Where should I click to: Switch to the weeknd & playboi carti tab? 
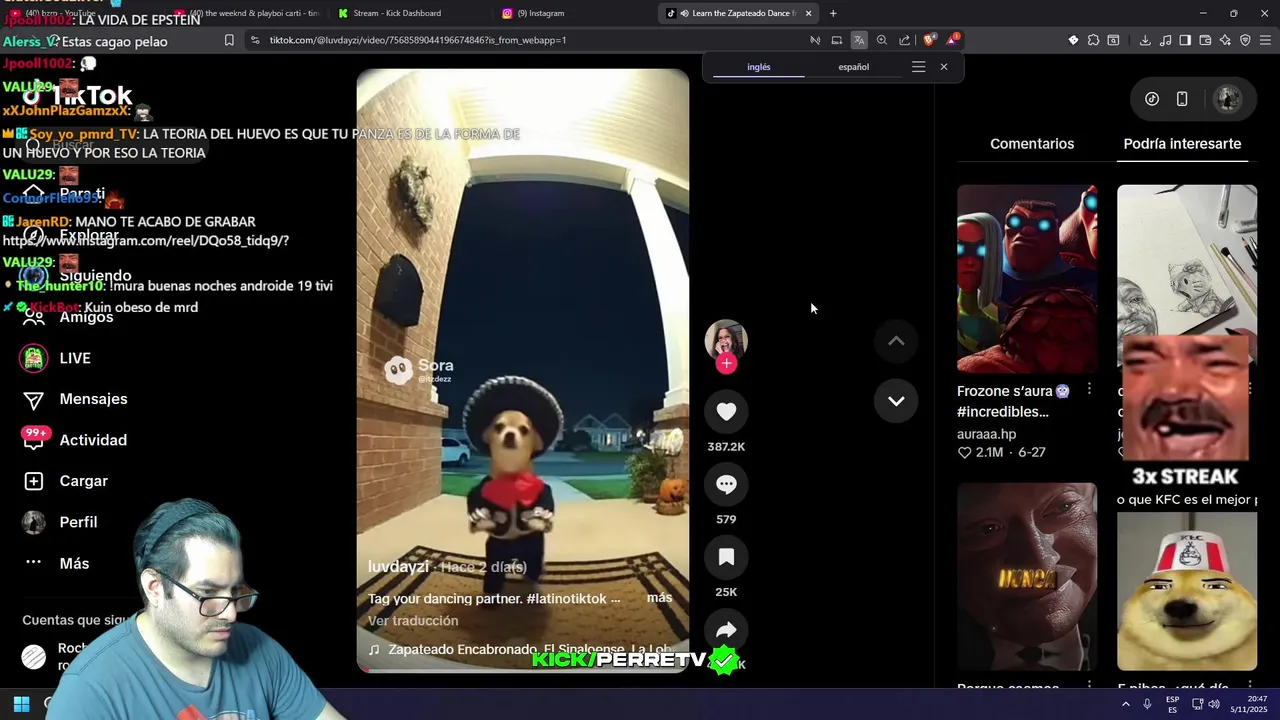pos(248,13)
